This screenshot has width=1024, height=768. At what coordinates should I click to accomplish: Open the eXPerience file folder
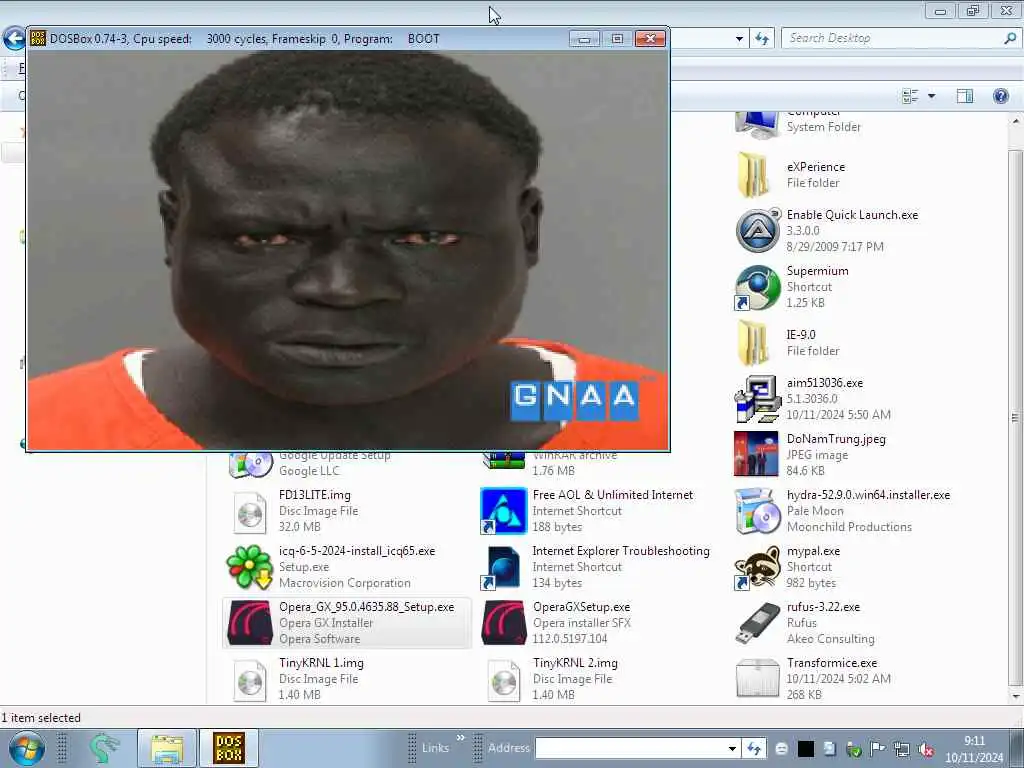click(756, 175)
